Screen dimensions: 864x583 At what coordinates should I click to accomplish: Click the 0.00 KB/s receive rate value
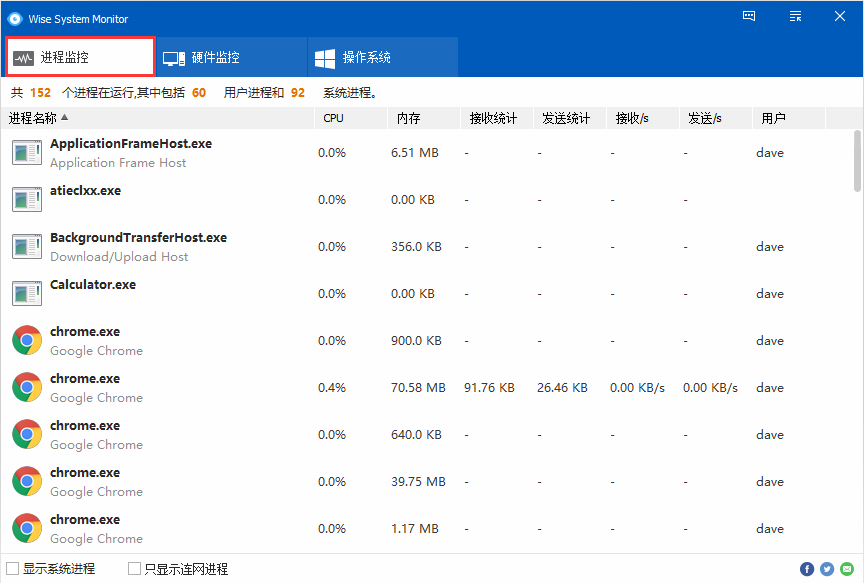pyautogui.click(x=638, y=388)
